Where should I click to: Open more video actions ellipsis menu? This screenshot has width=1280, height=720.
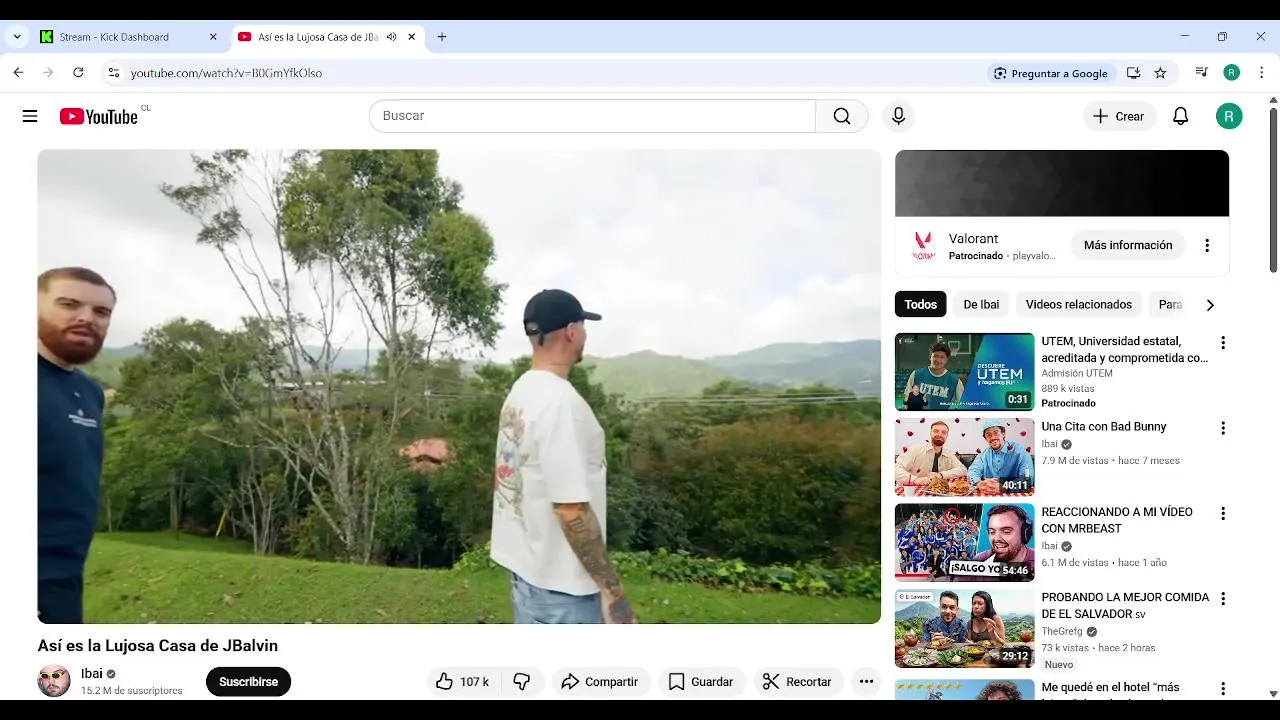(867, 682)
